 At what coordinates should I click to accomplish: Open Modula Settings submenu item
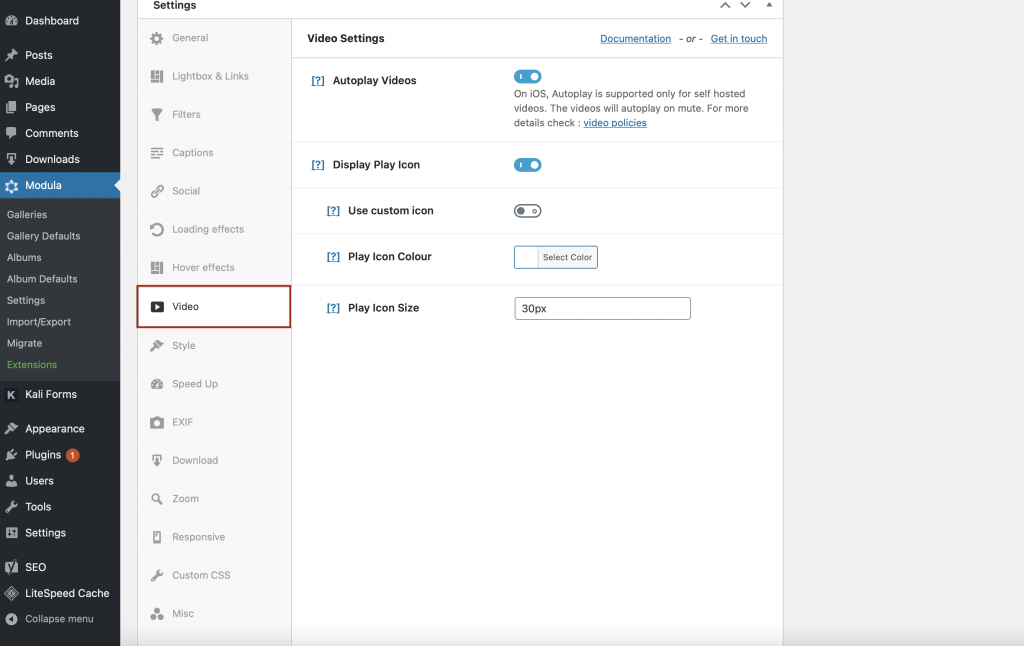click(26, 300)
